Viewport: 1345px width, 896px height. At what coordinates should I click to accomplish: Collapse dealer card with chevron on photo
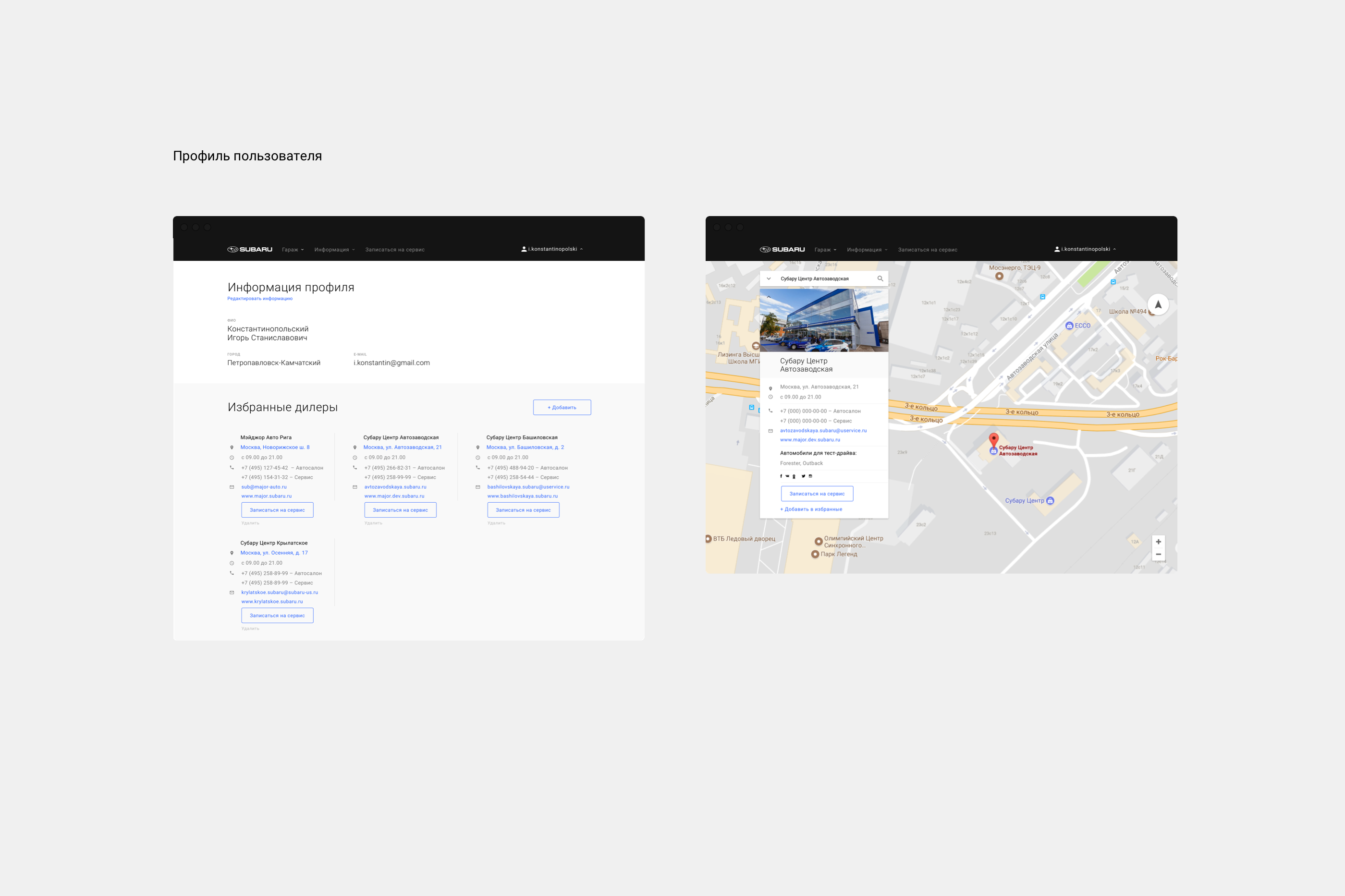click(769, 297)
